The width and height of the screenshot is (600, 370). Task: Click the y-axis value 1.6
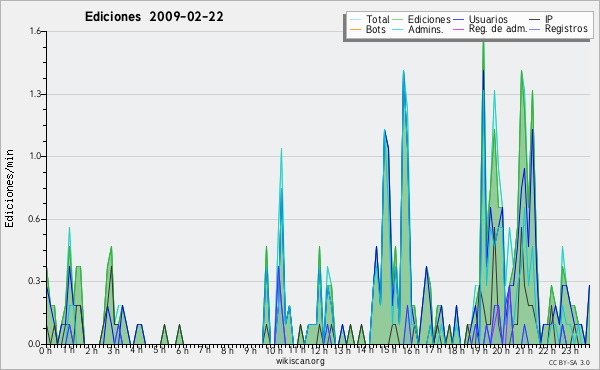(x=35, y=31)
